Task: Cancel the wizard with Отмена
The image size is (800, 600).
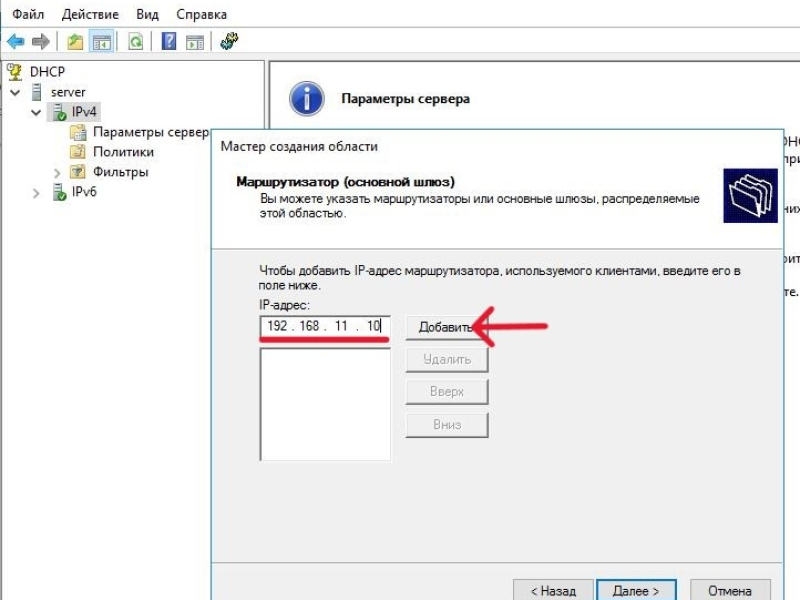Action: pyautogui.click(x=730, y=591)
